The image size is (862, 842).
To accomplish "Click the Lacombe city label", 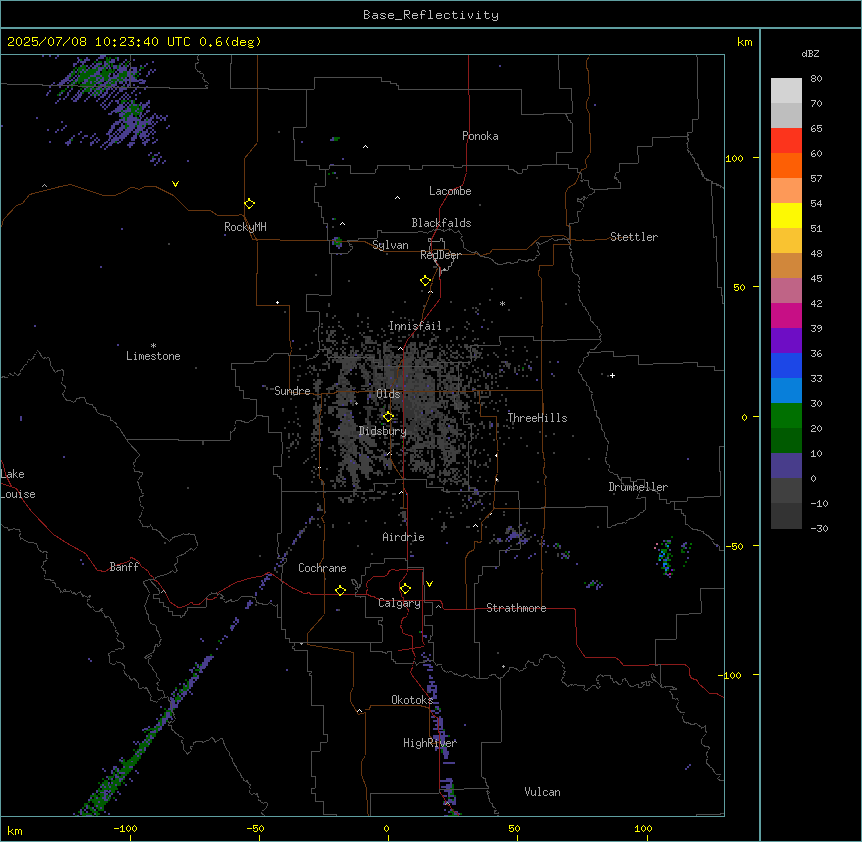I will (x=450, y=191).
